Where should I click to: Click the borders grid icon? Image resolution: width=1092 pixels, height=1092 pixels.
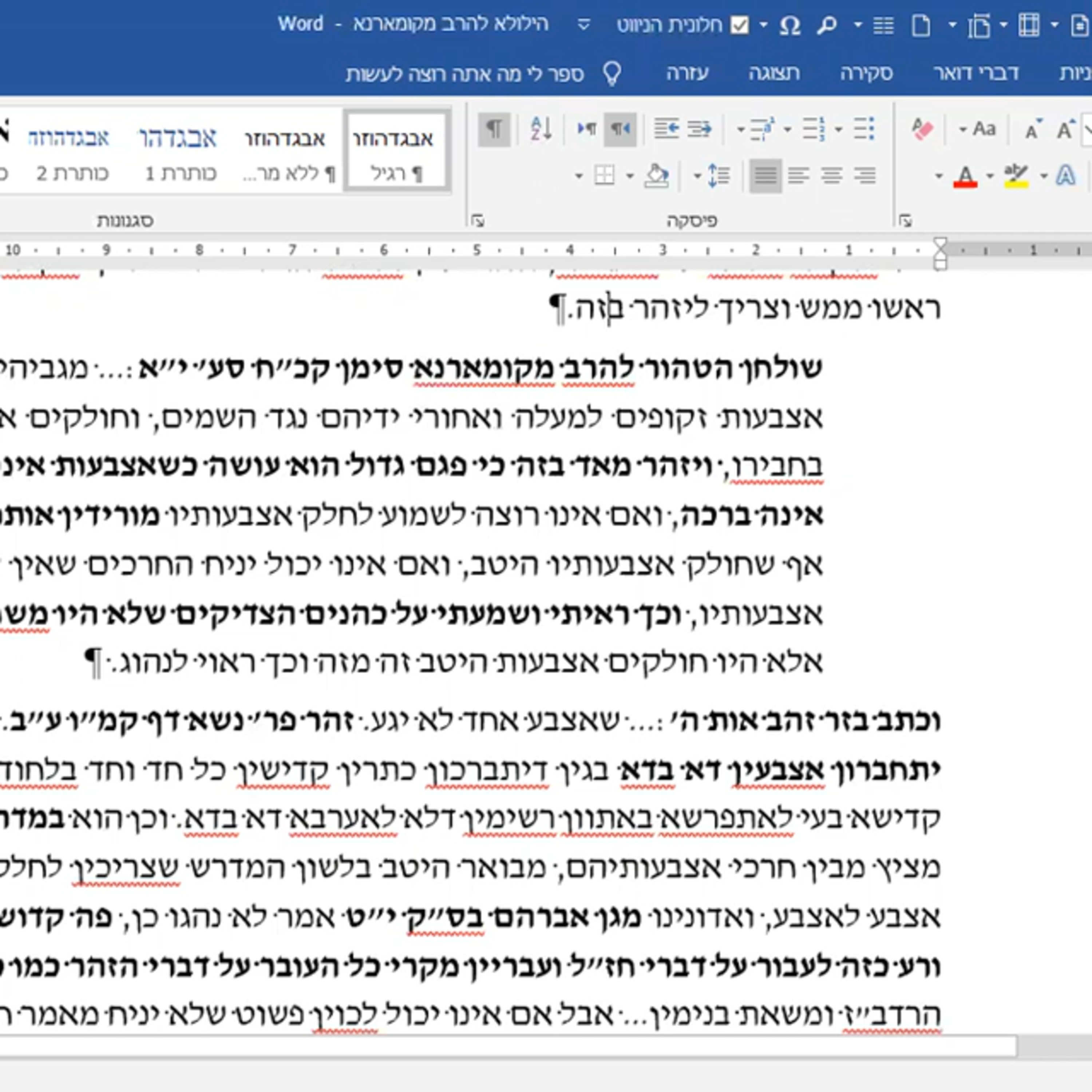click(604, 175)
